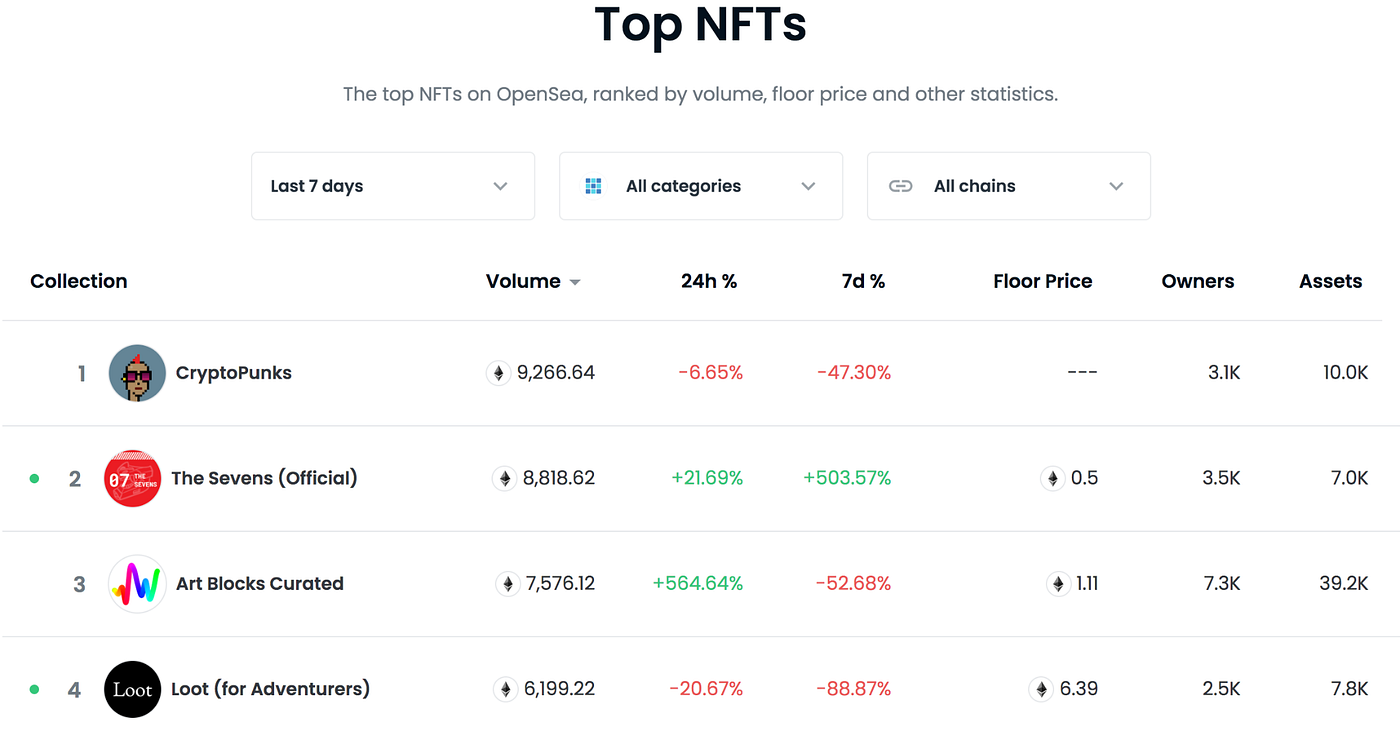This screenshot has height=737, width=1400.
Task: Sort by the Floor Price column header
Action: [x=1043, y=282]
